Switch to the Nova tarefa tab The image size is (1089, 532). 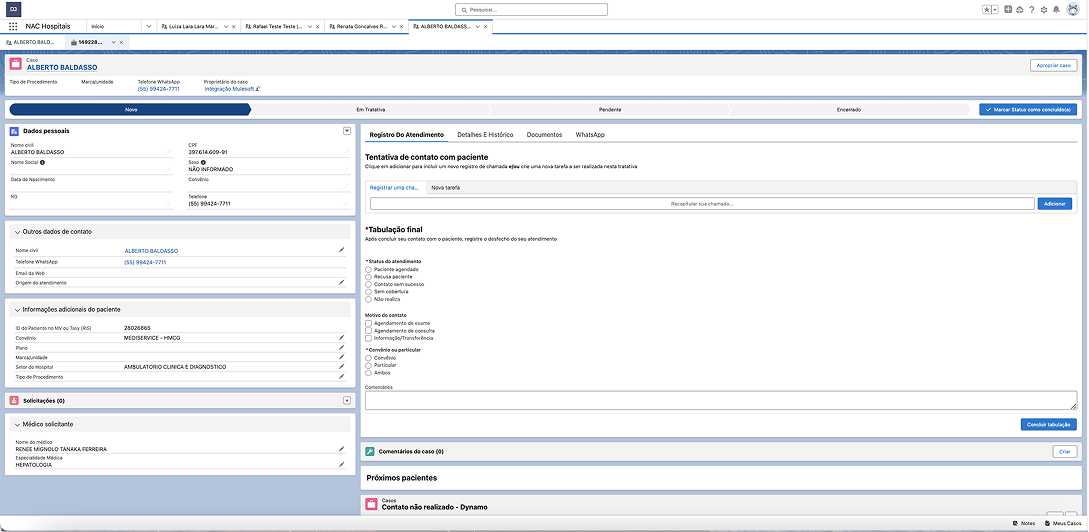[445, 188]
